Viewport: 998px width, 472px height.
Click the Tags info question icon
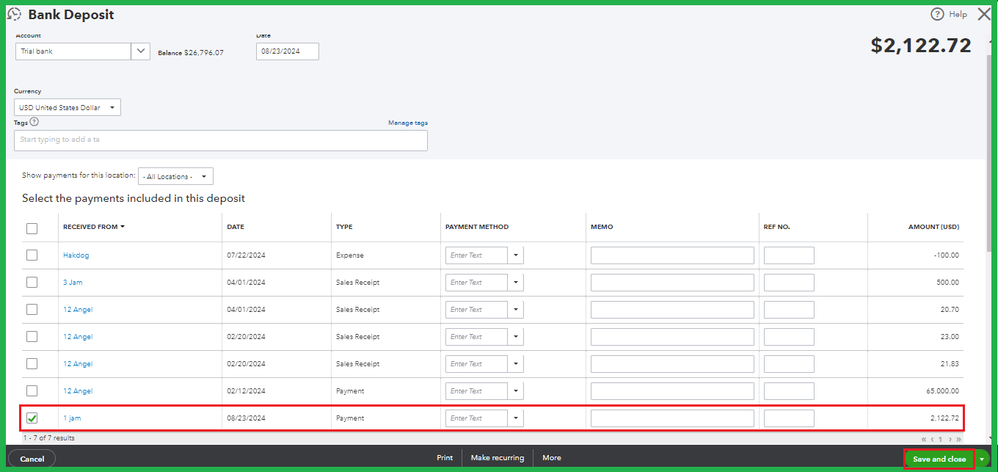[x=34, y=122]
